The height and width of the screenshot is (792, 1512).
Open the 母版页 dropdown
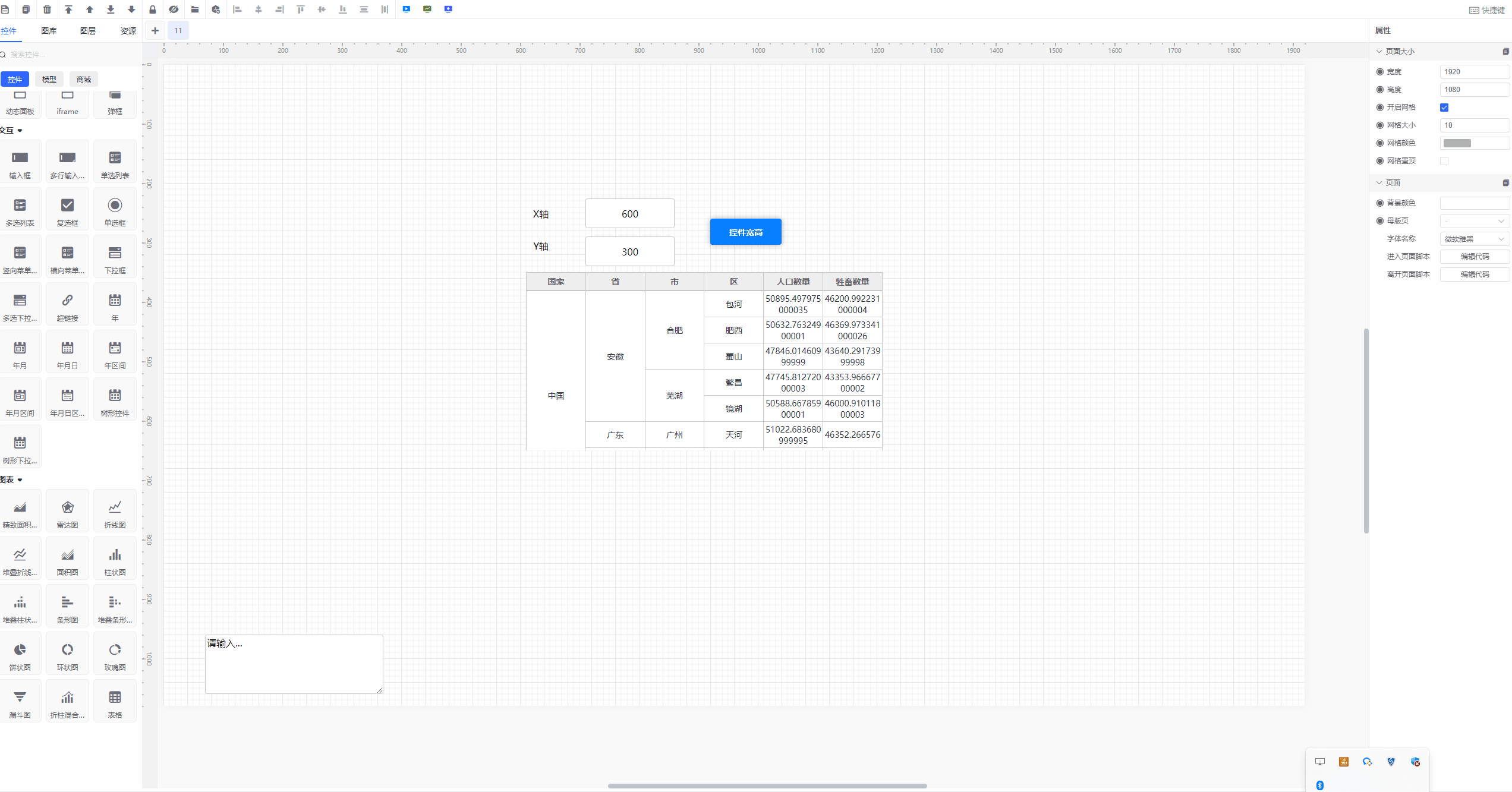pyautogui.click(x=1475, y=221)
